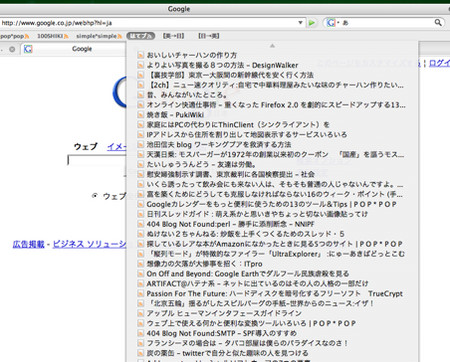Click the ログイン link
Viewport: 450px width, 362px height.
(439, 63)
